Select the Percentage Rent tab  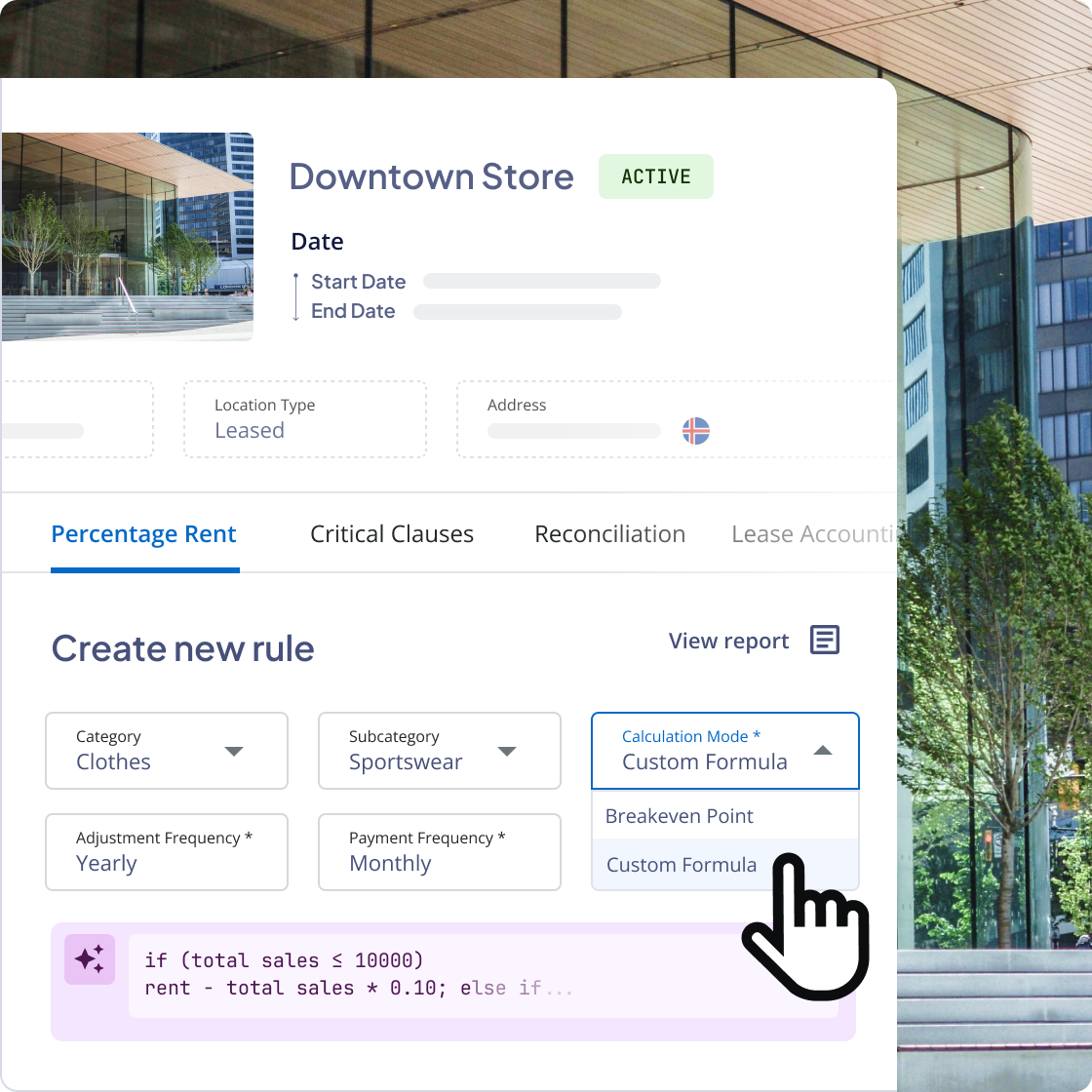point(143,534)
